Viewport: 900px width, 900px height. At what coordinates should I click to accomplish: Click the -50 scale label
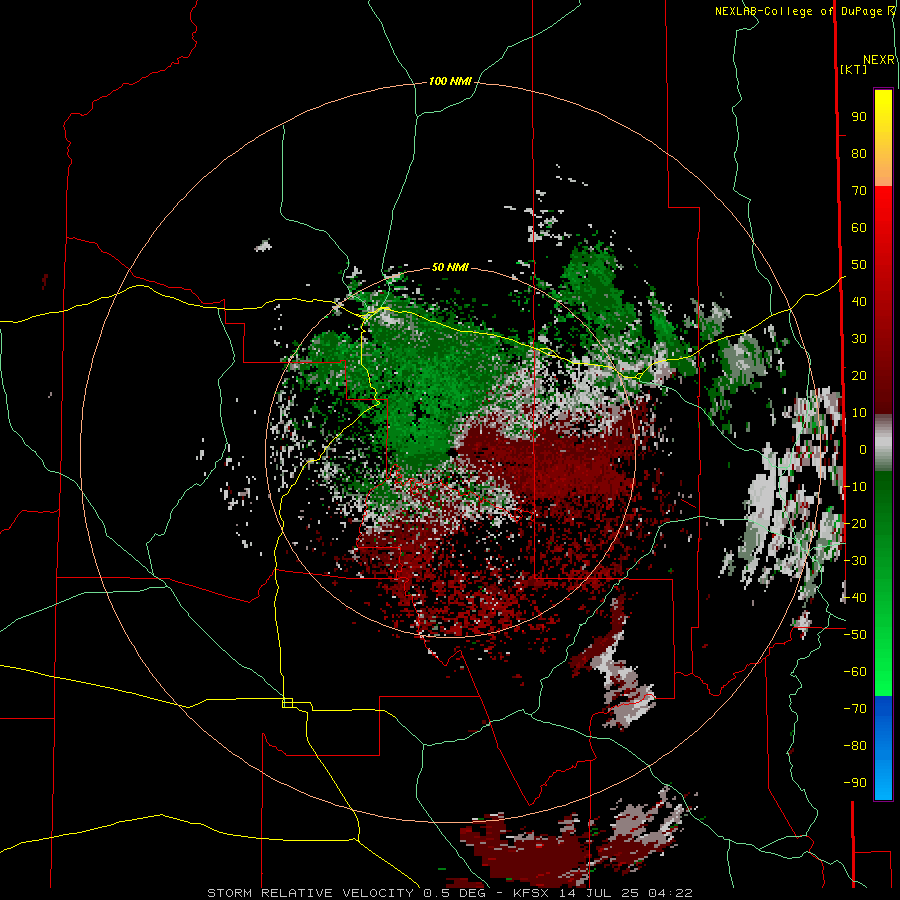point(855,635)
